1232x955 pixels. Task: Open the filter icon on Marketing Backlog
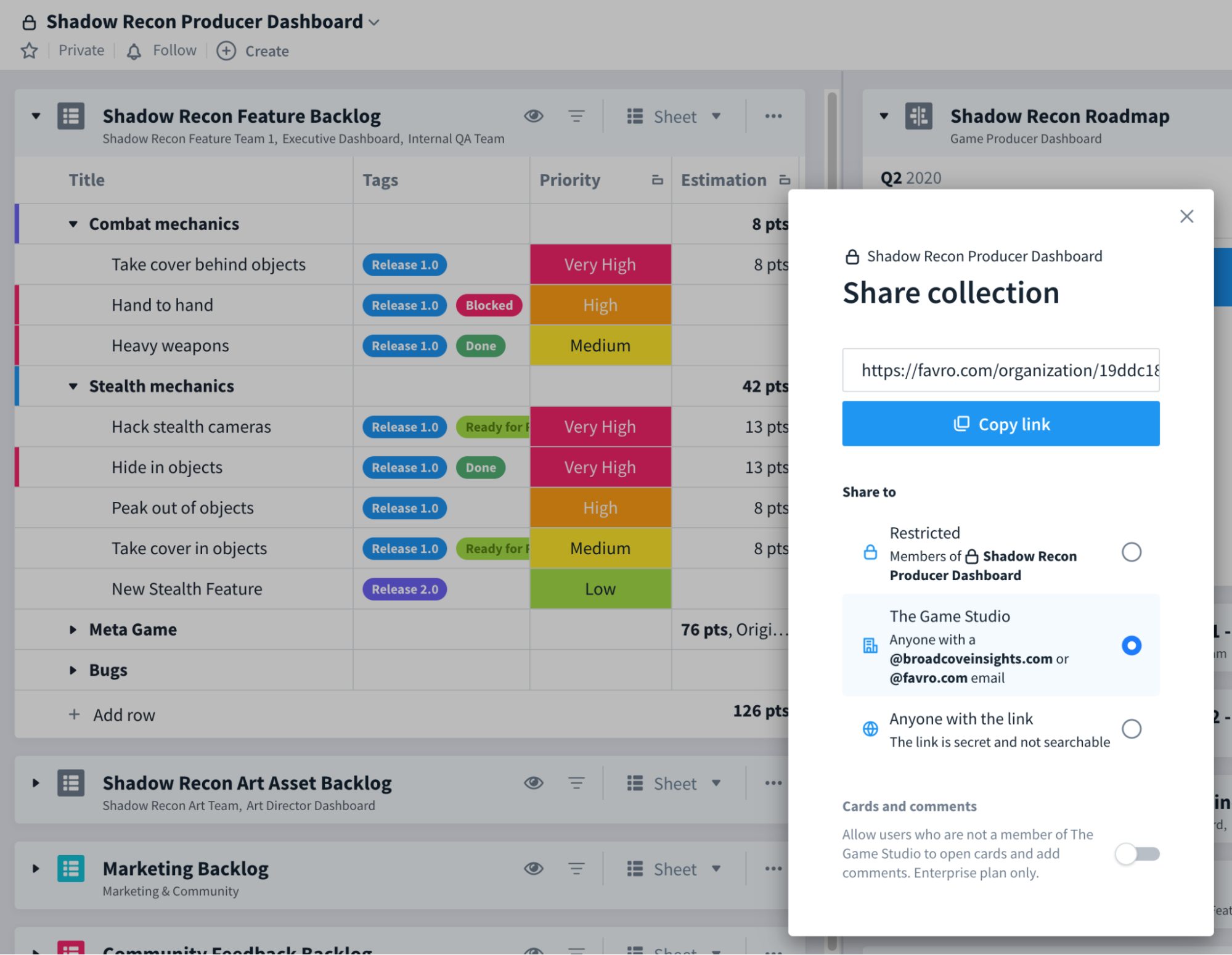click(x=576, y=869)
